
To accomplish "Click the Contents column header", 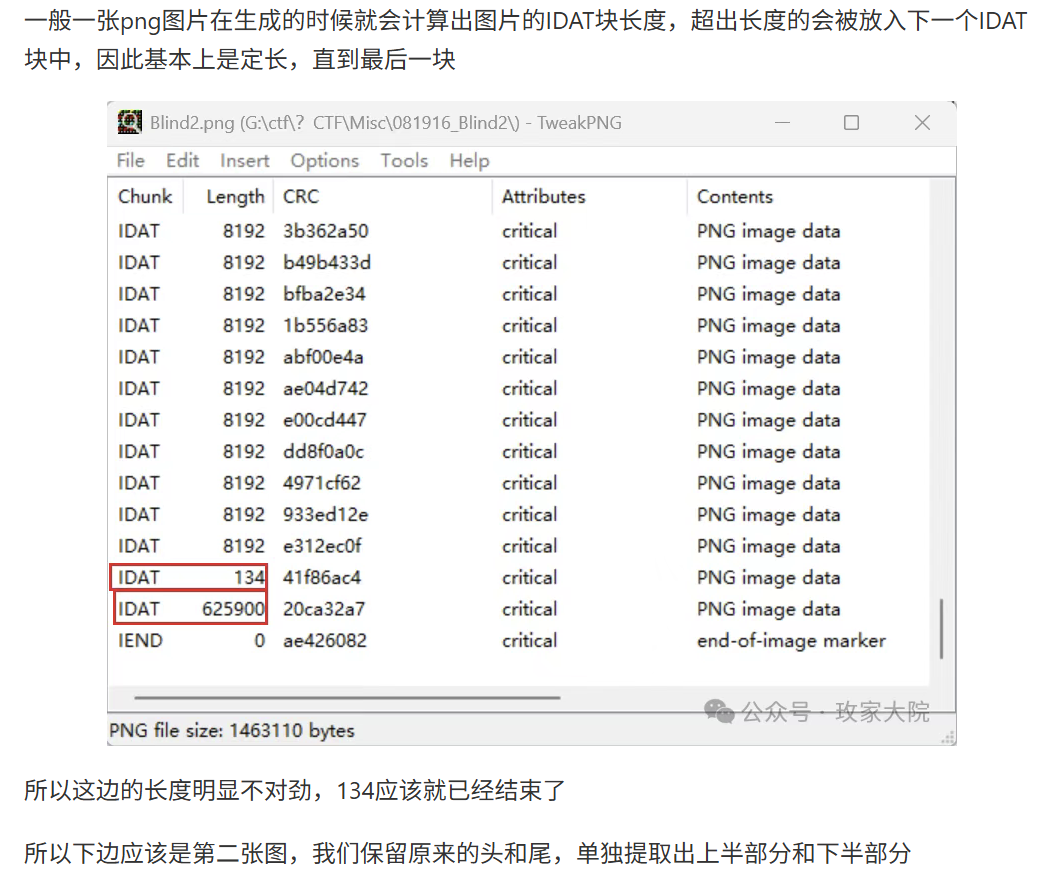I will (x=735, y=197).
